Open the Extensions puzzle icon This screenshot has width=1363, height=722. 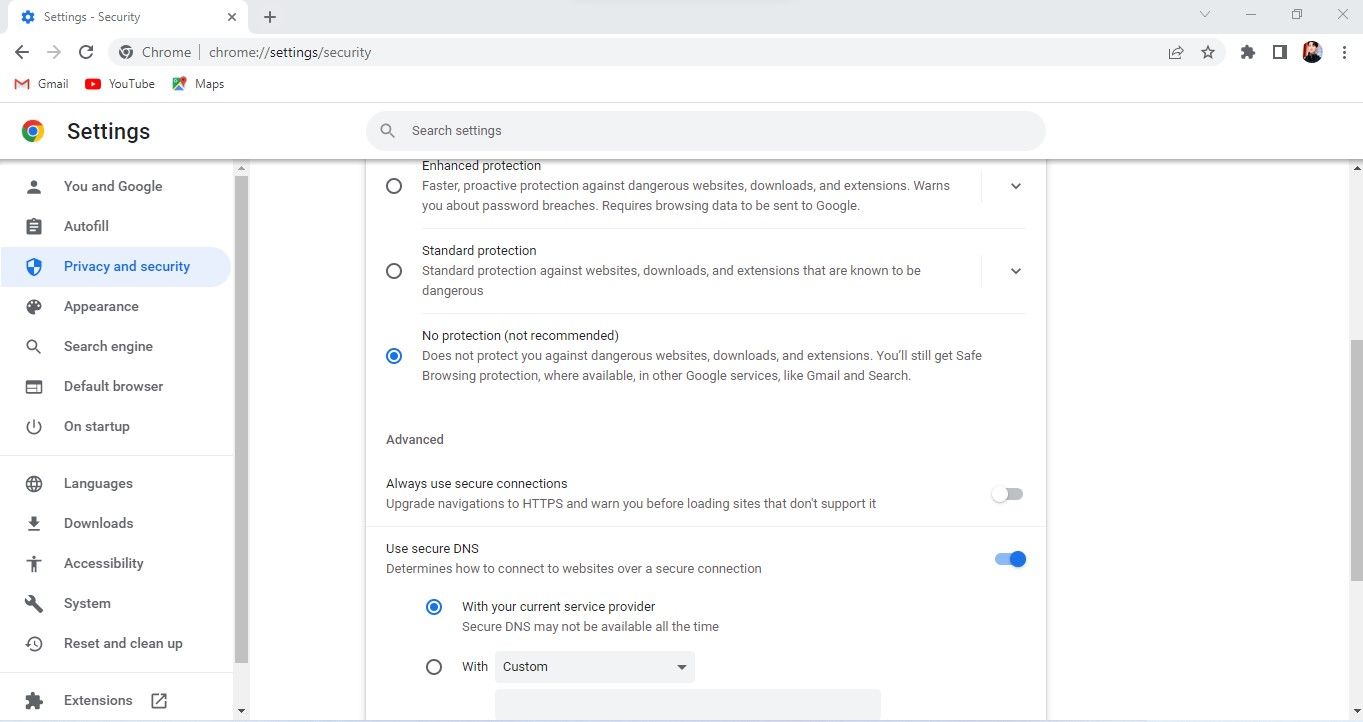[1247, 52]
